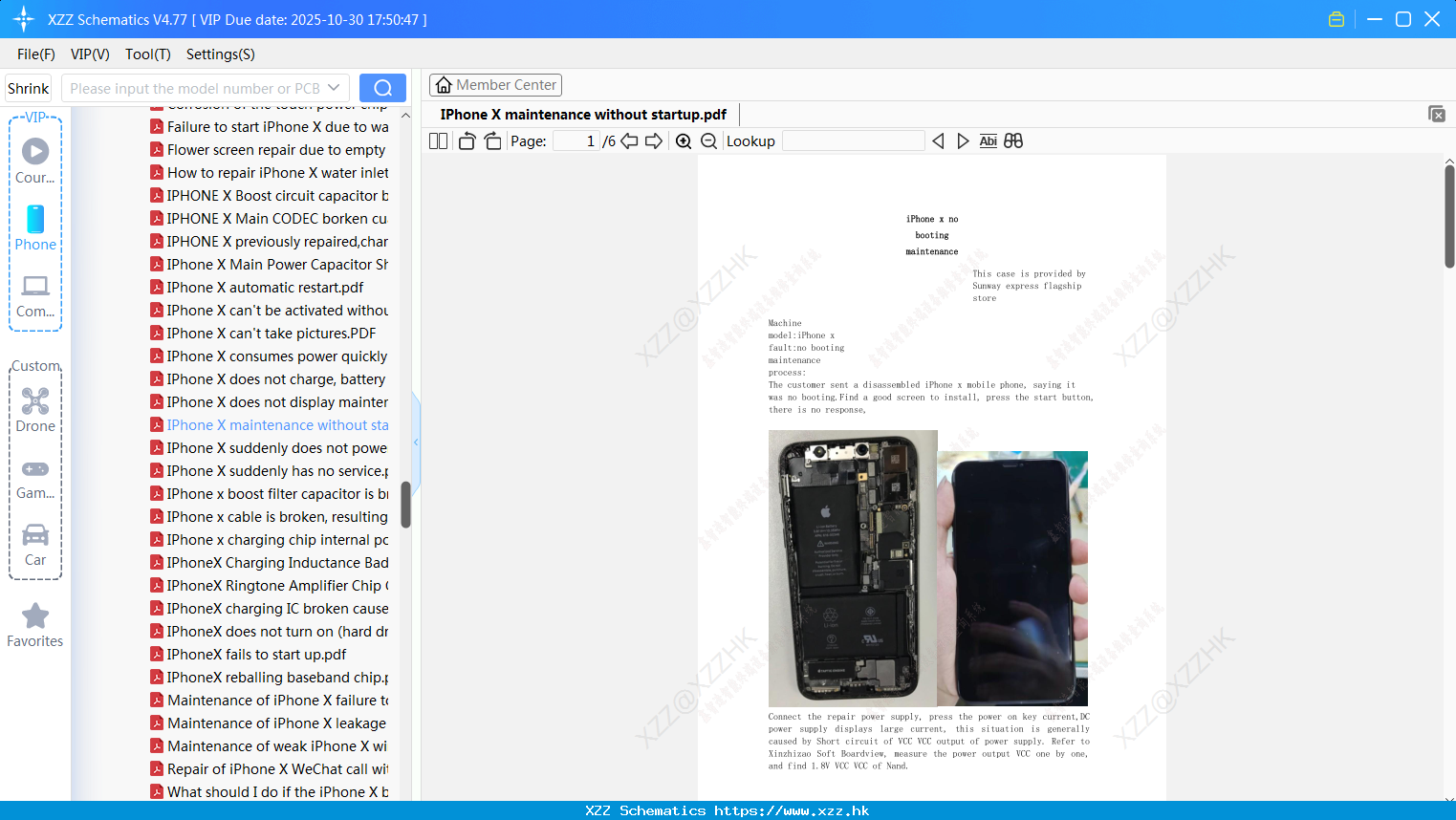Click the www.xzz.hk link in status bar
The image size is (1456, 820).
tap(792, 810)
